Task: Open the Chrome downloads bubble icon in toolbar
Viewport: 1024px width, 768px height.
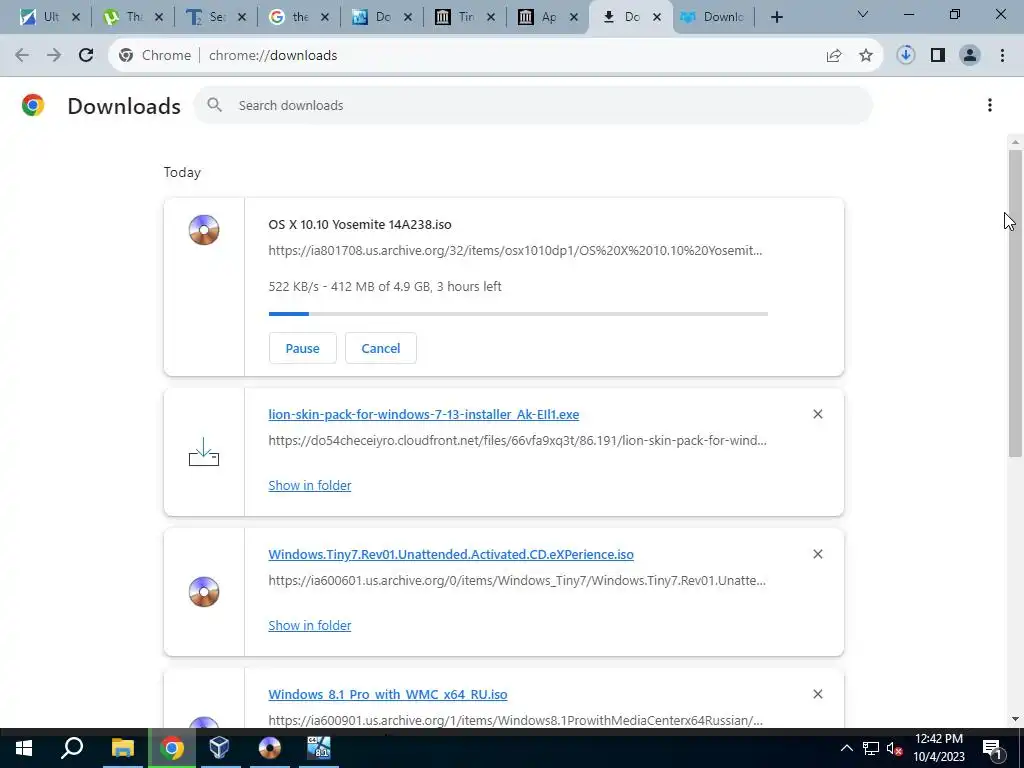Action: tap(905, 56)
